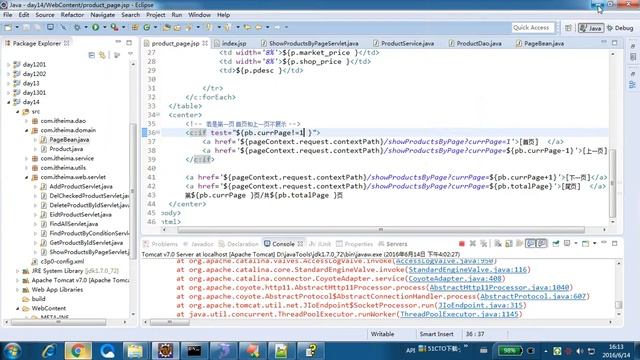Click the Open Perspective icon
Viewport: 640px width, 360px height.
[x=568, y=28]
